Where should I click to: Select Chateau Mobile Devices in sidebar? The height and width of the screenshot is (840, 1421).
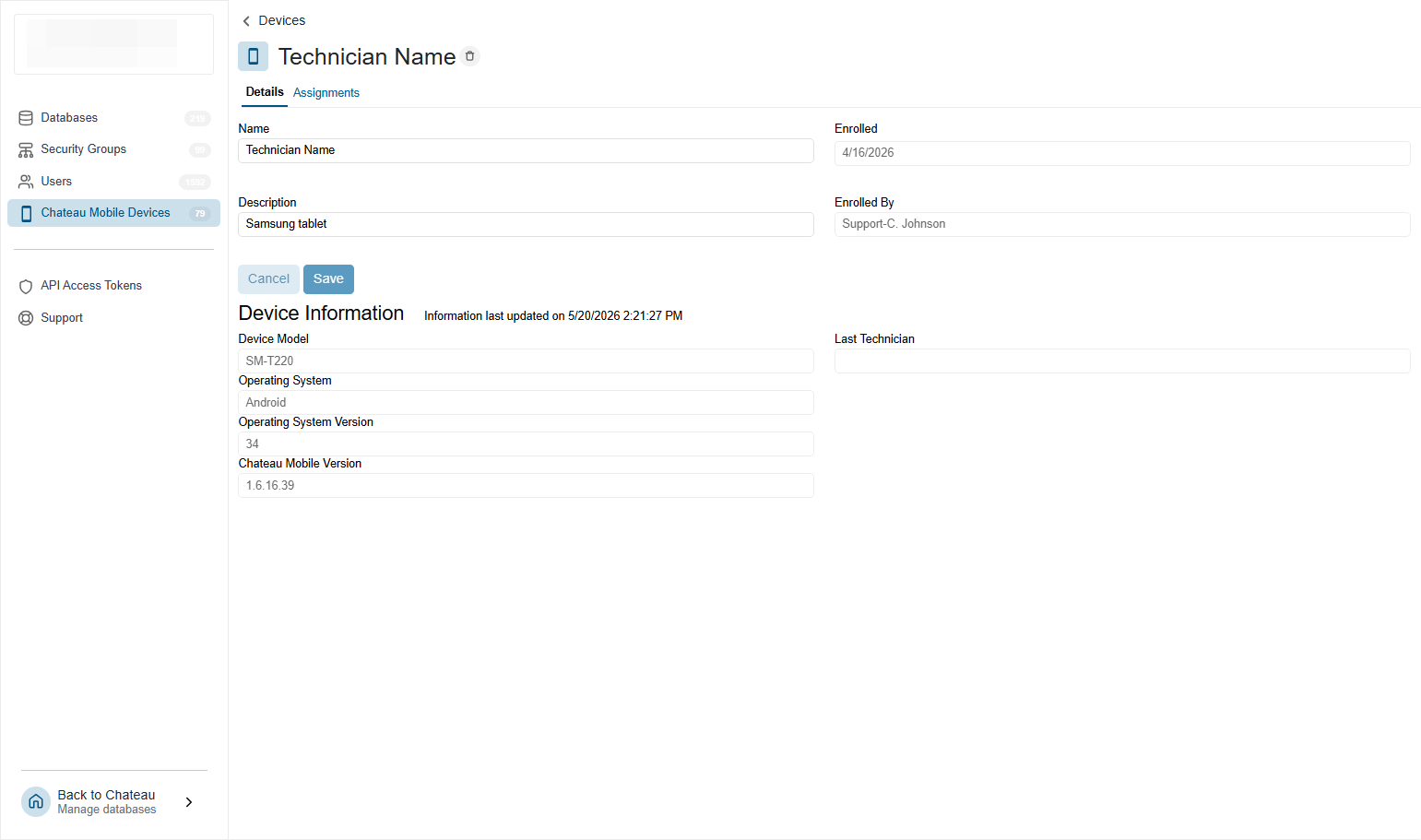coord(113,213)
